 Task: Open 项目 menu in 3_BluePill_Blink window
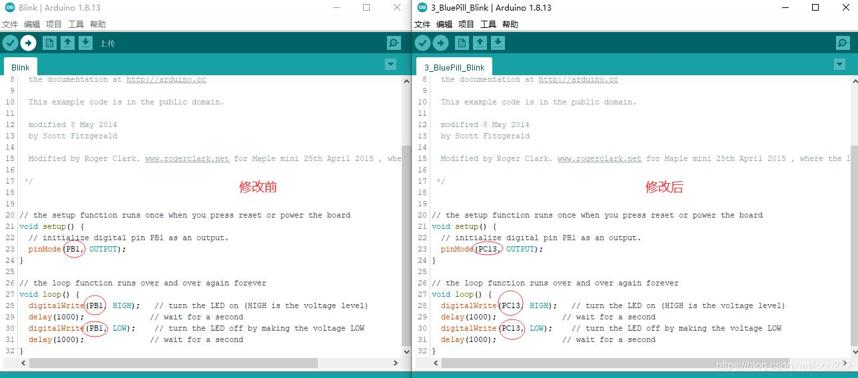tap(466, 24)
